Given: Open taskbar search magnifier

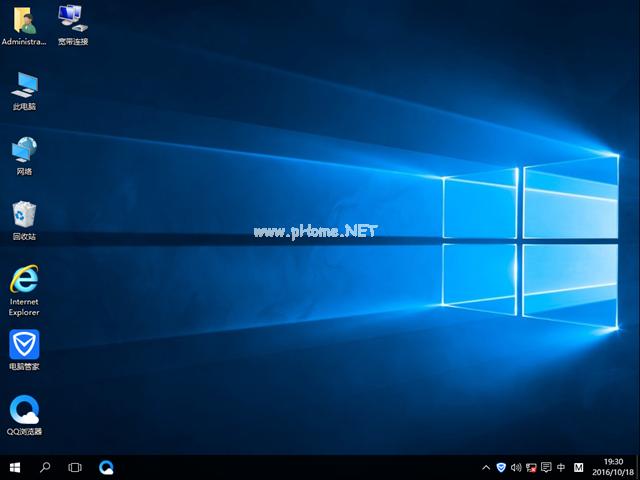Looking at the screenshot, I should (45, 467).
